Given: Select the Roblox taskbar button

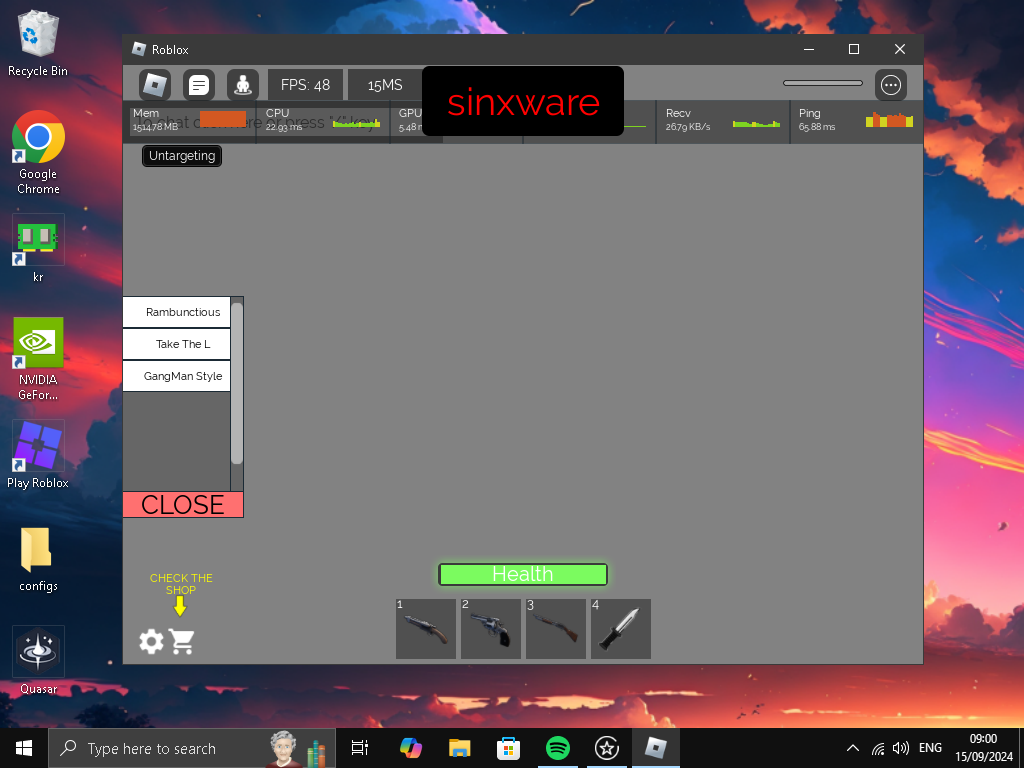Looking at the screenshot, I should pos(656,748).
